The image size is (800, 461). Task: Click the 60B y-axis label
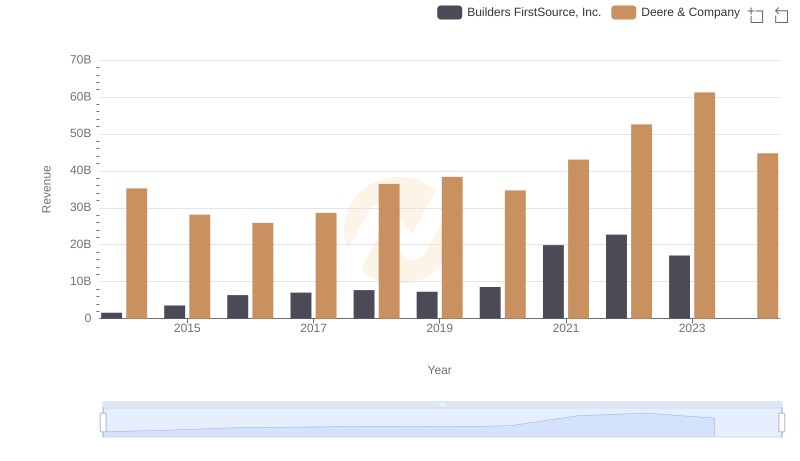tap(81, 97)
